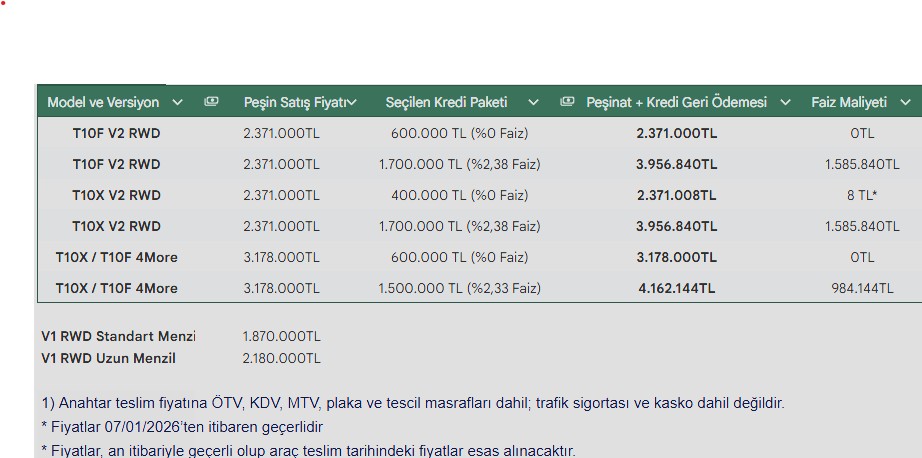Open the Peşin Satış Fiyatı filter chevron
The width and height of the screenshot is (922, 458).
[x=351, y=102]
